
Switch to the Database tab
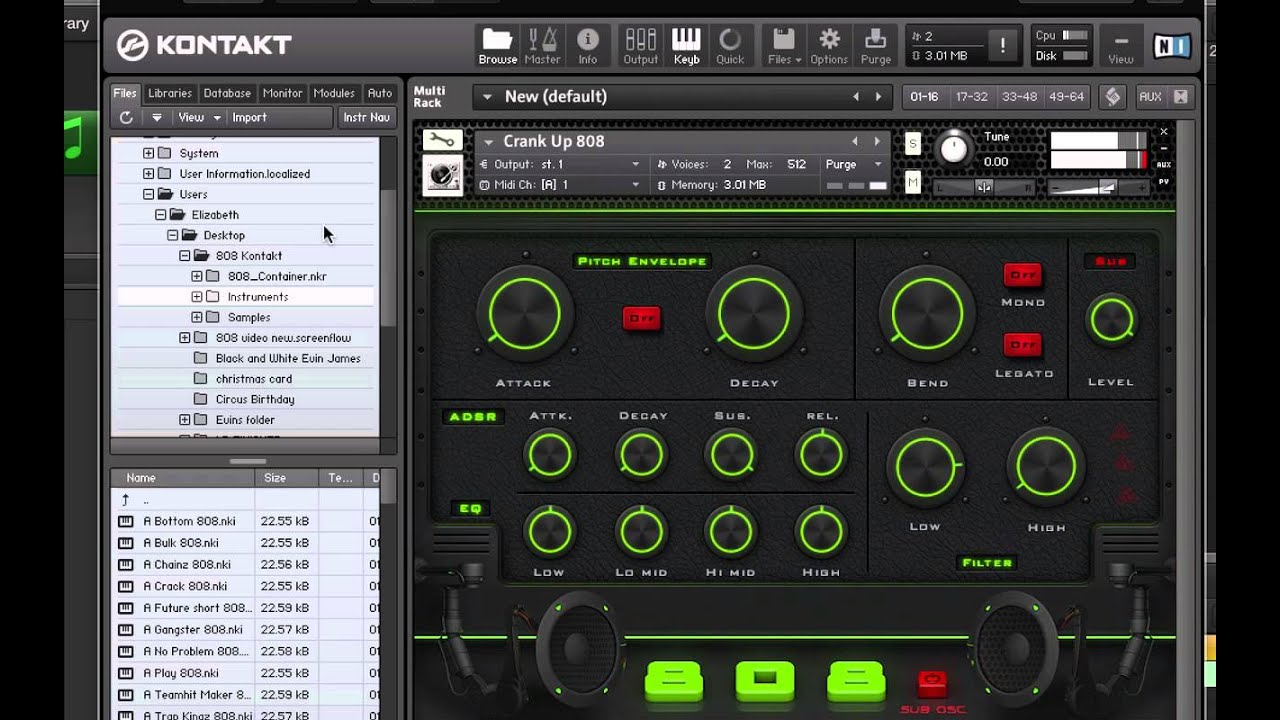(x=227, y=93)
